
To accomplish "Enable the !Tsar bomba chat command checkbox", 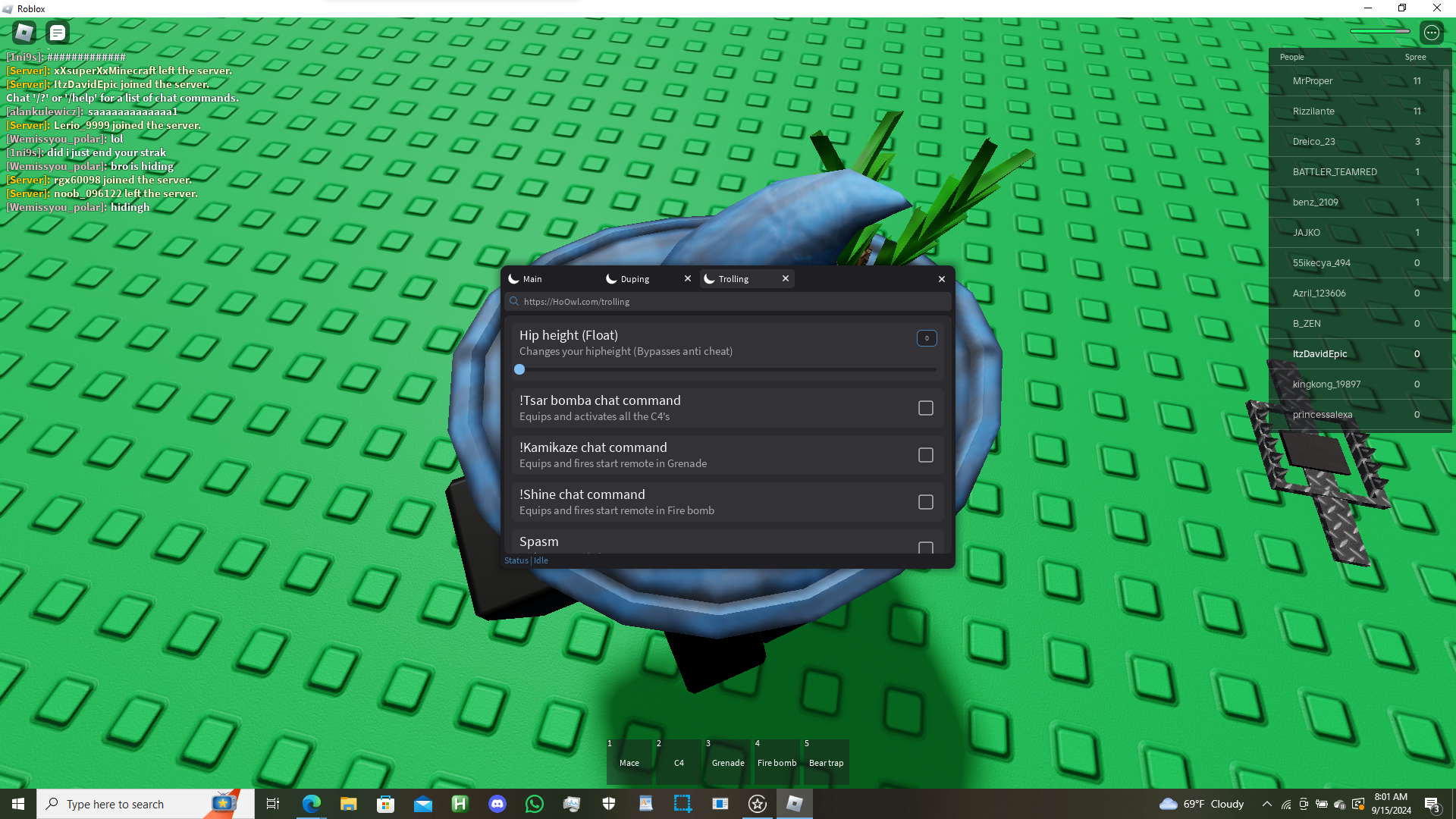I will click(x=926, y=408).
